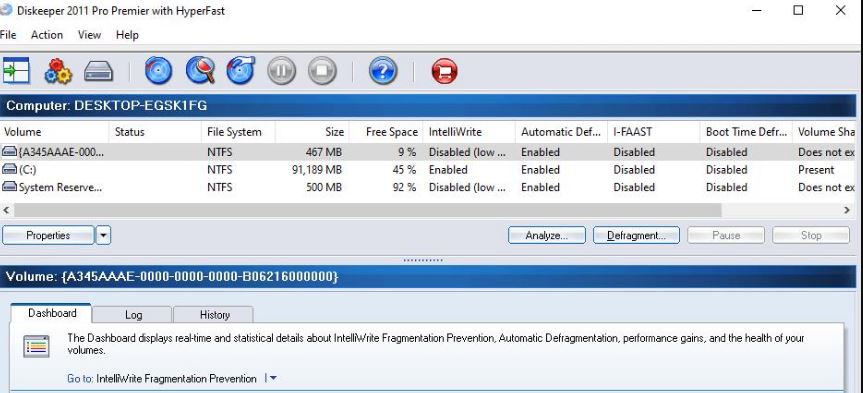Click the Computer: DESKTOP-EGSK1FG header bar
Viewport: 863px width, 393px height.
click(x=428, y=106)
